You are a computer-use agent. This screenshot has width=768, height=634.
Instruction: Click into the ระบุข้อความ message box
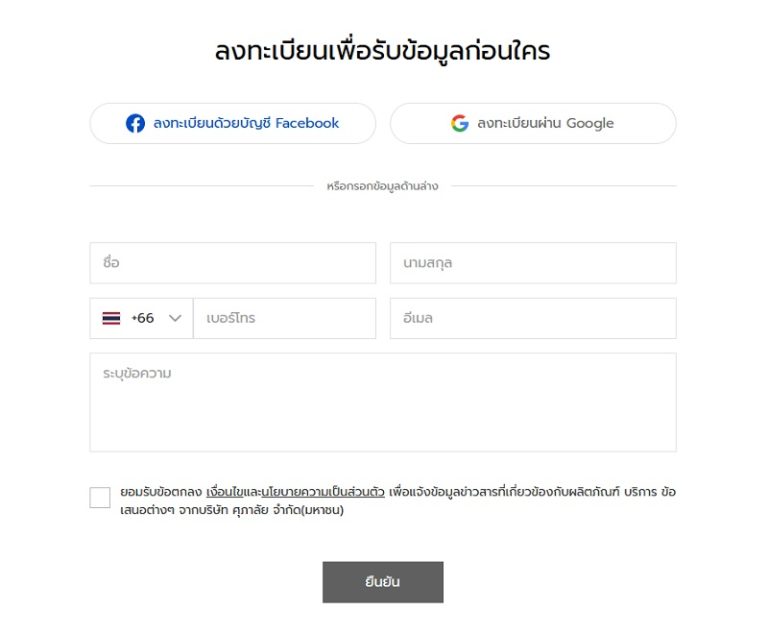383,402
